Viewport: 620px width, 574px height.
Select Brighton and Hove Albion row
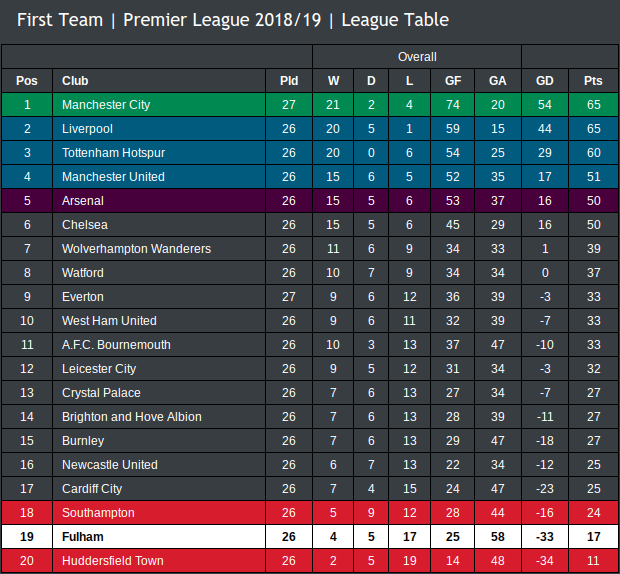(310, 417)
